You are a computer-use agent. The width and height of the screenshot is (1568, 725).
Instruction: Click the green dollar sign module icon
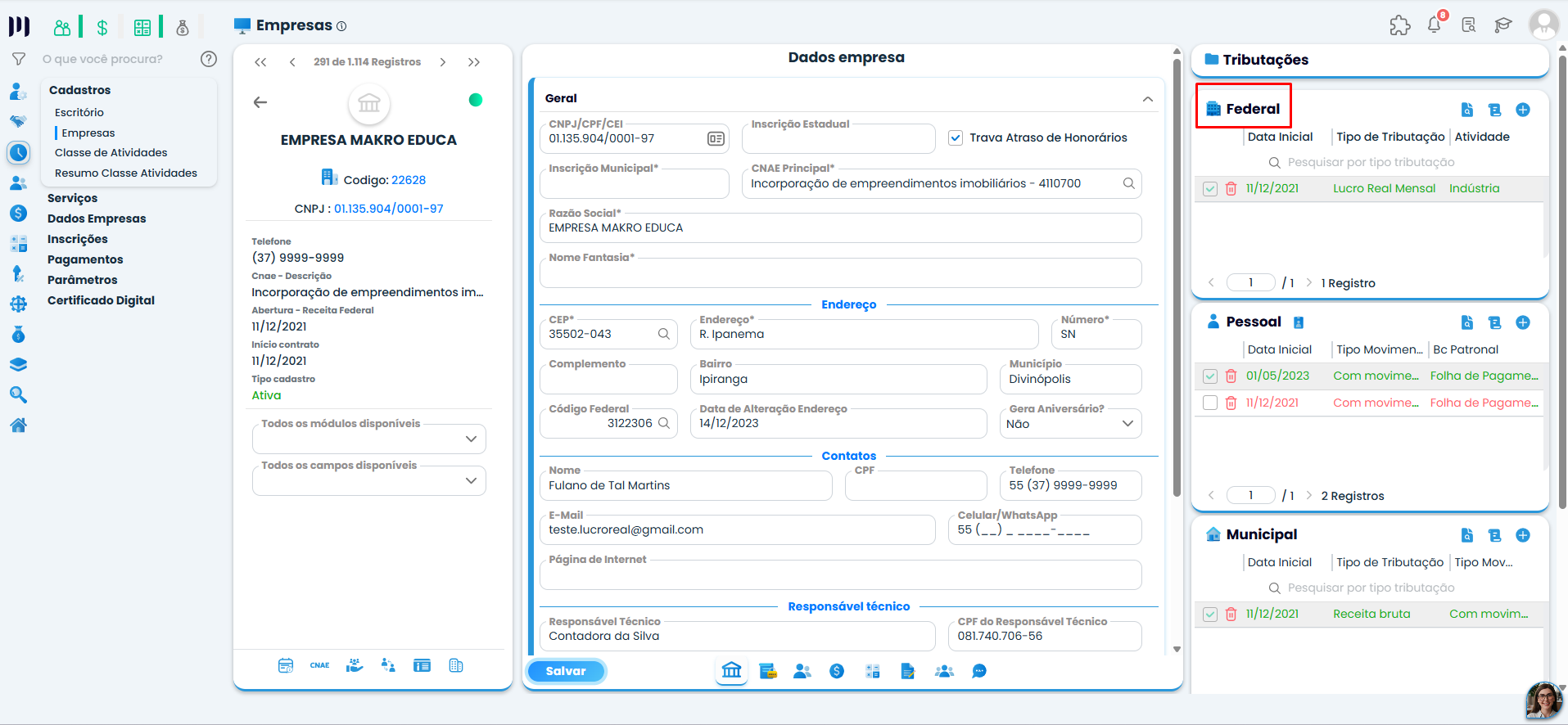point(102,28)
